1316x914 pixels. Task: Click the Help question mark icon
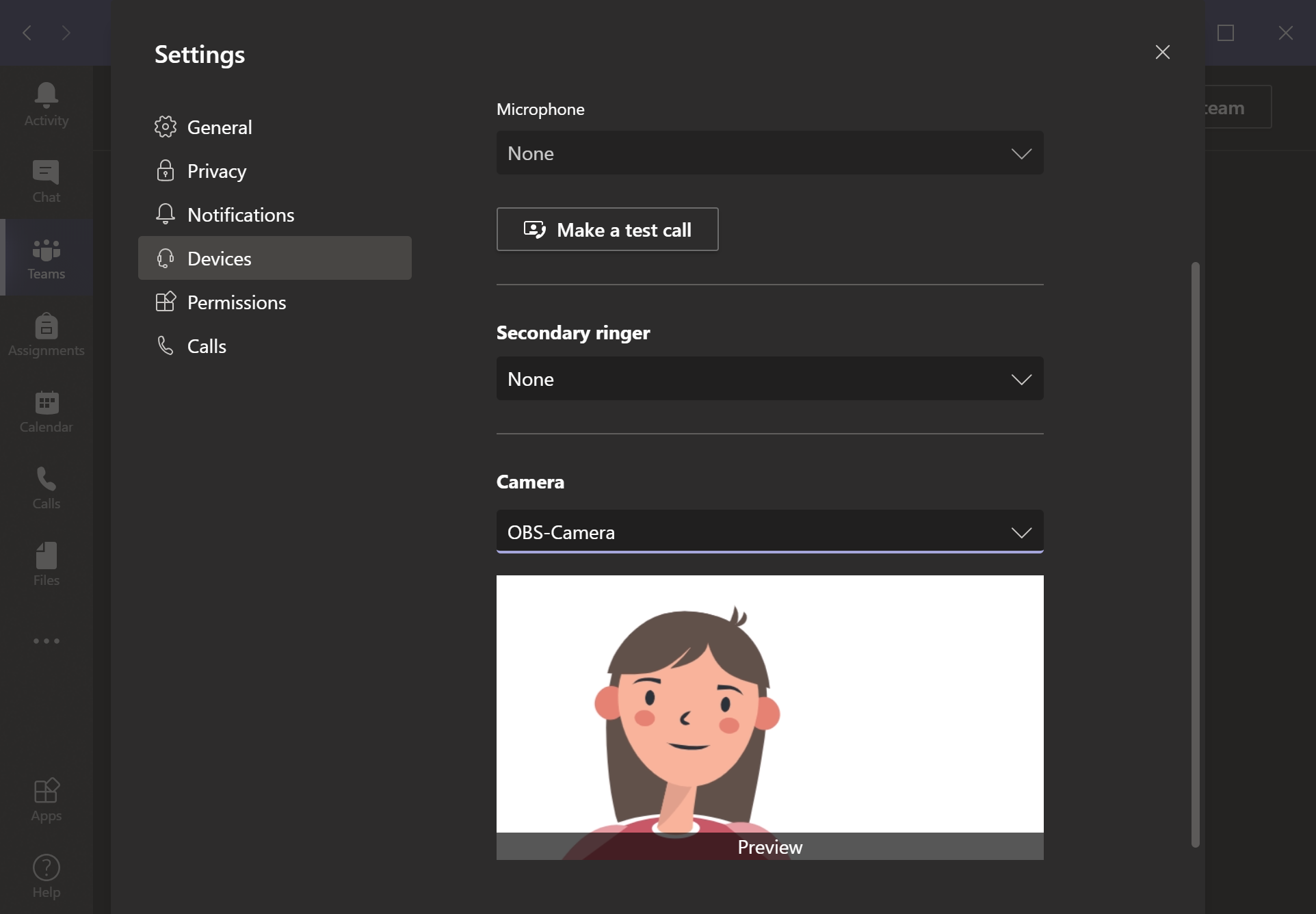click(x=46, y=876)
